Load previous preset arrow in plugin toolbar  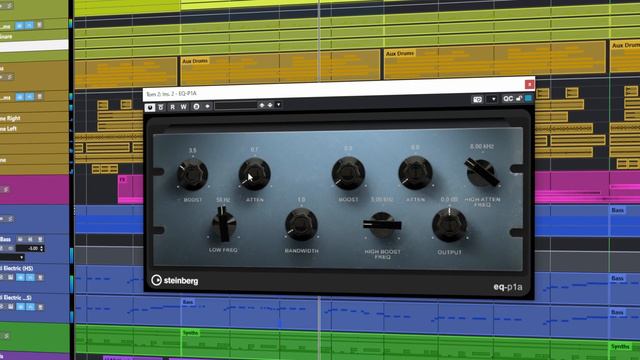coord(262,105)
